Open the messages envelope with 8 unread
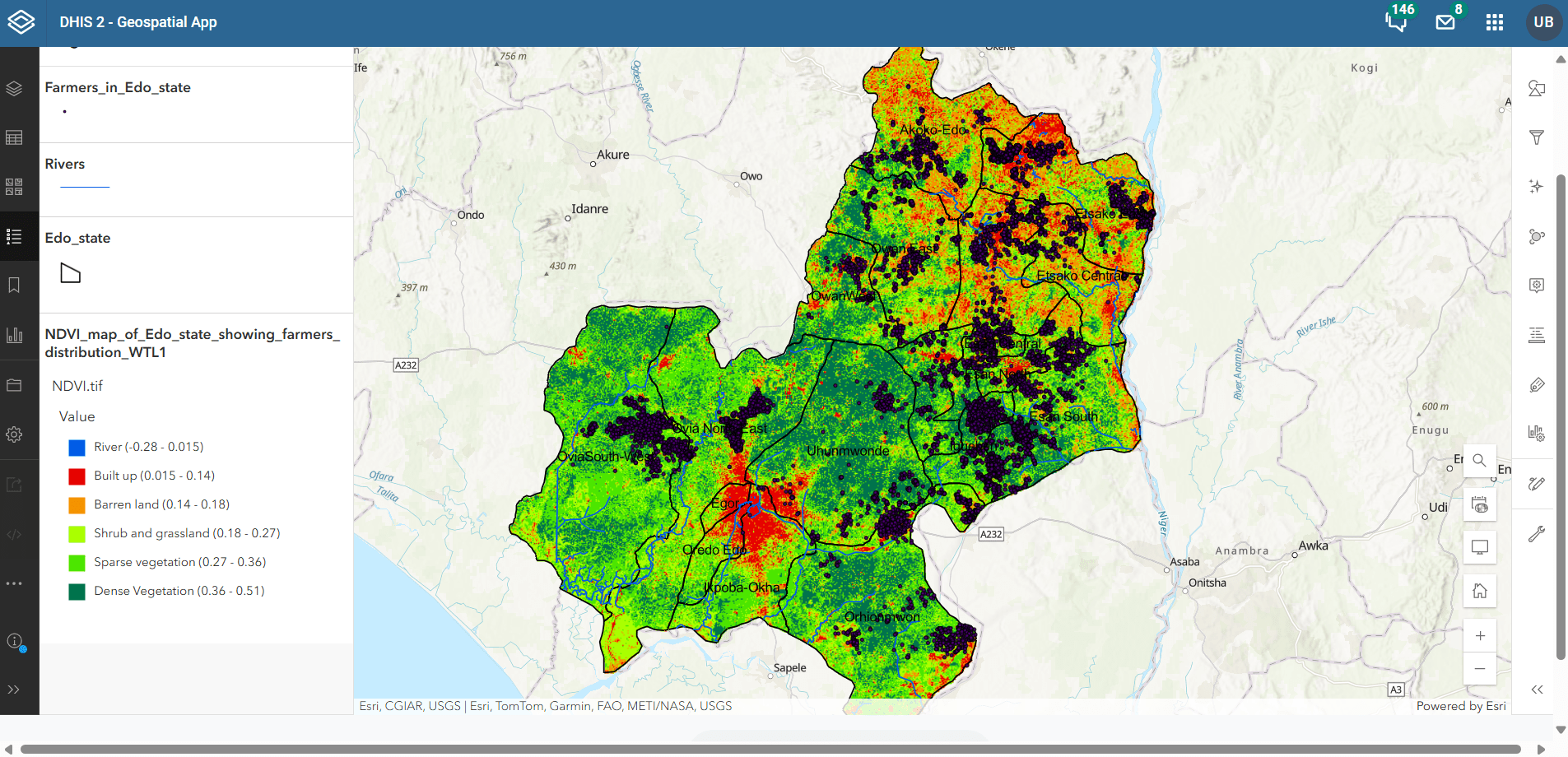Viewport: 1568px width, 757px height. [1445, 22]
